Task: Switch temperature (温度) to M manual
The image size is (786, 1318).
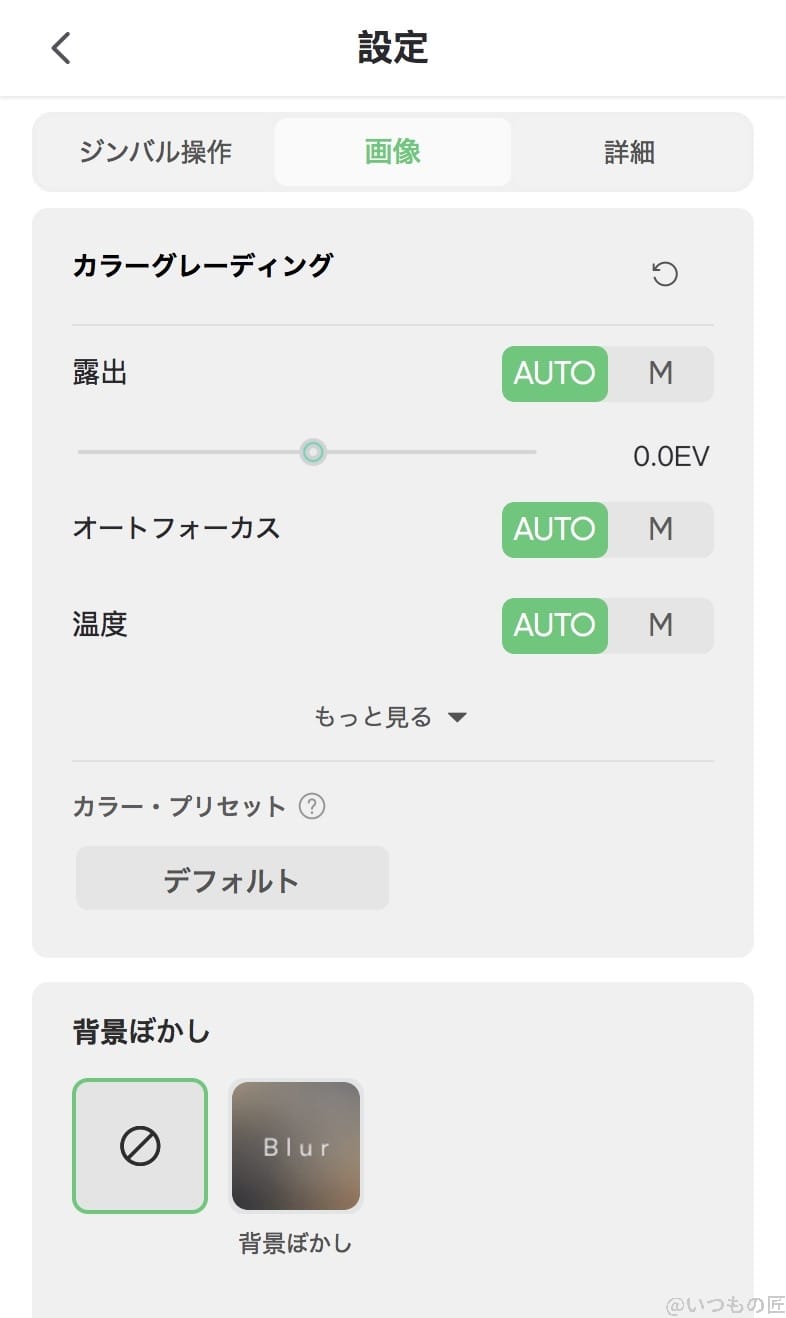Action: tap(660, 626)
